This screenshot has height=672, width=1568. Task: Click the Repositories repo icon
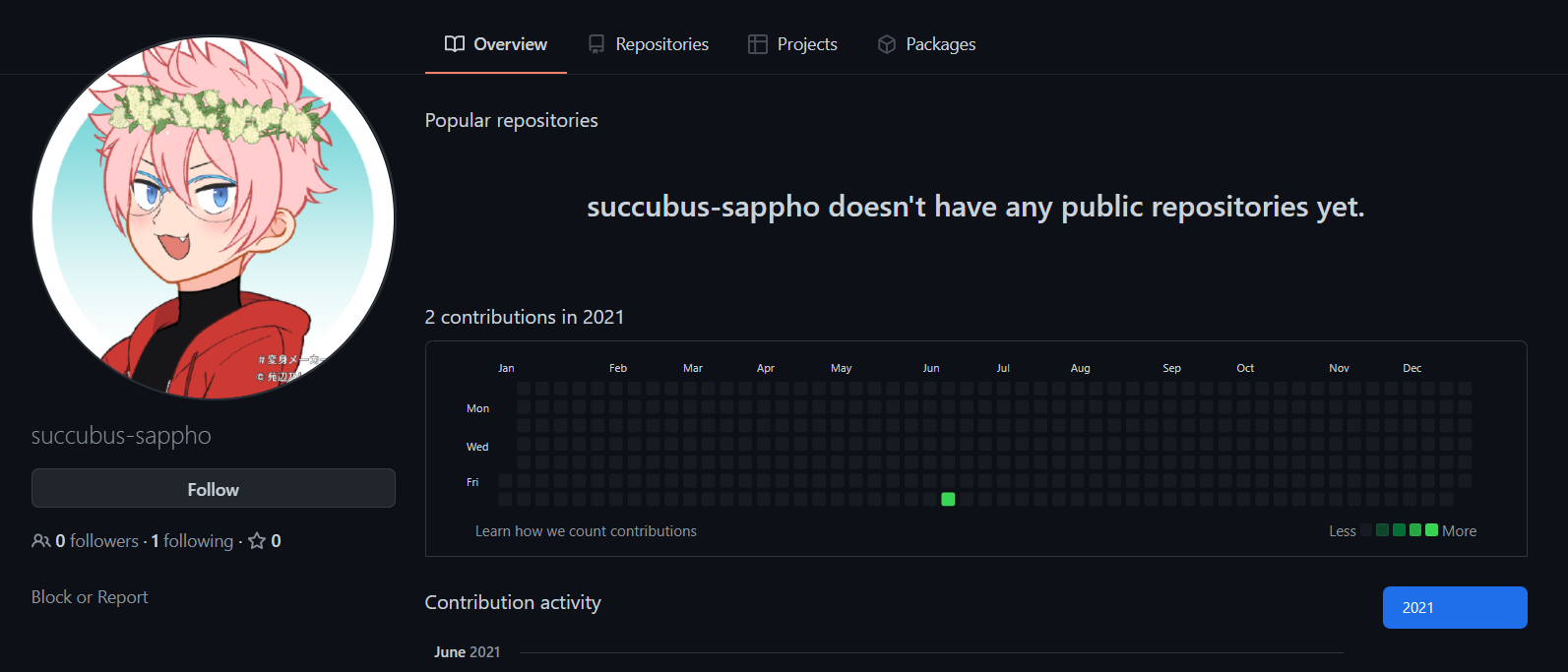tap(596, 44)
